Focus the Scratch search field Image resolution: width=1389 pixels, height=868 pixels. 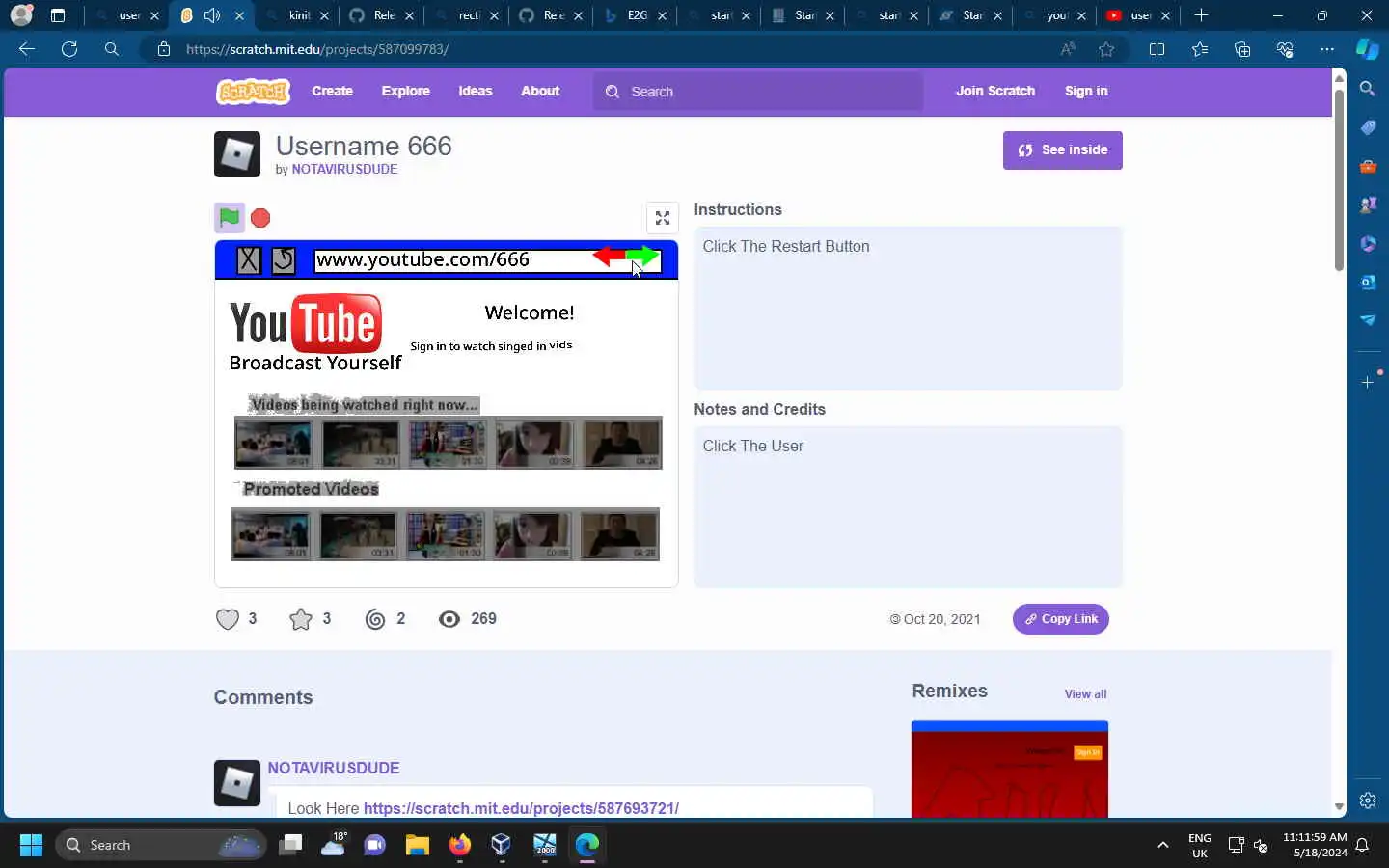(758, 92)
